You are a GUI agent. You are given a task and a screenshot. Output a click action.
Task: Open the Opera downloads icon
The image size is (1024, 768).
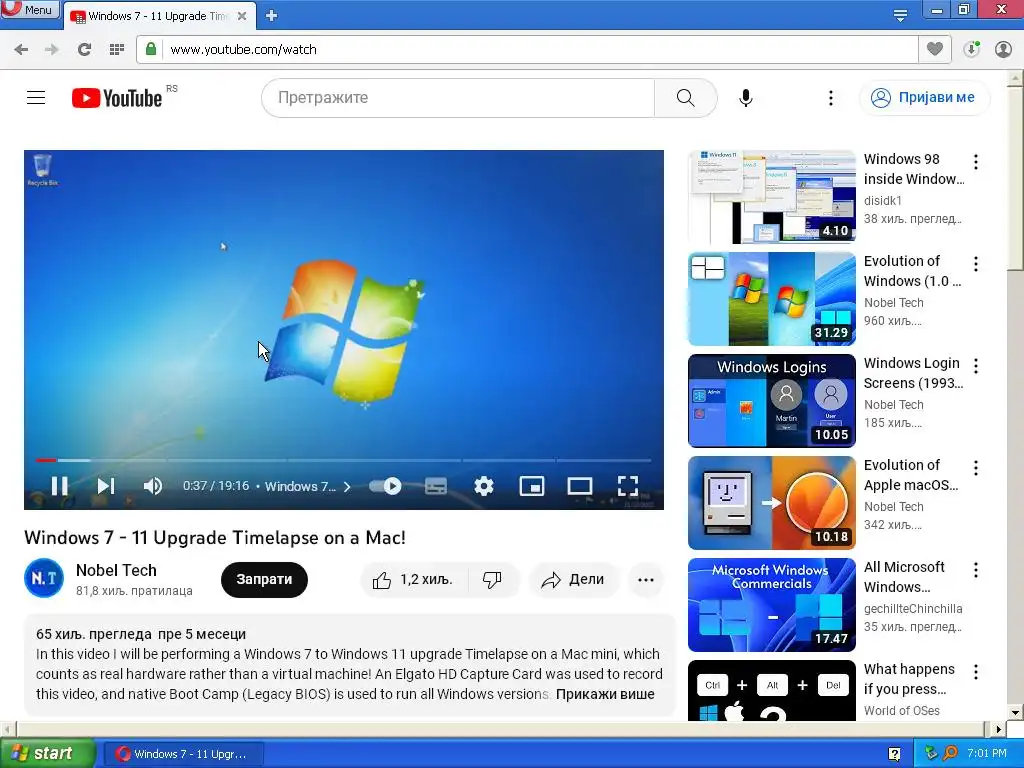[x=972, y=50]
